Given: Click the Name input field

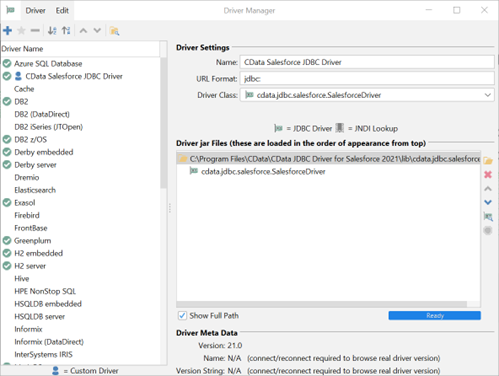Looking at the screenshot, I should (367, 62).
